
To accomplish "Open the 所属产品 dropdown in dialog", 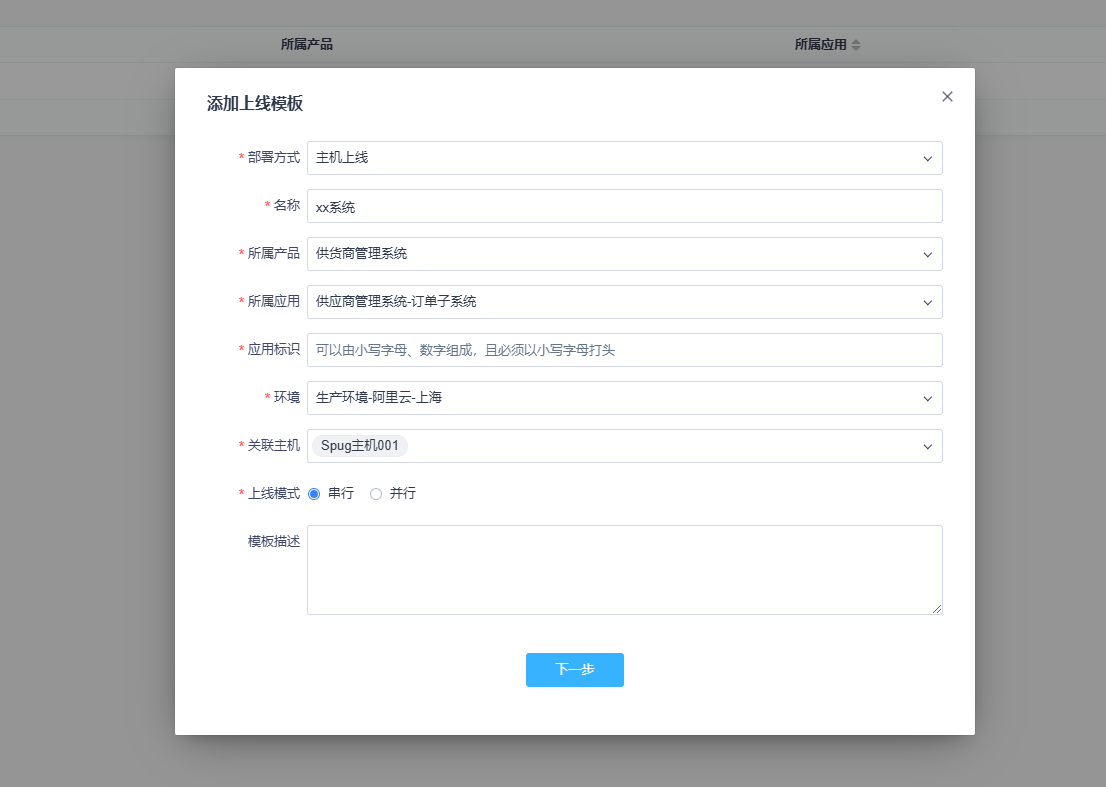I will [x=624, y=254].
